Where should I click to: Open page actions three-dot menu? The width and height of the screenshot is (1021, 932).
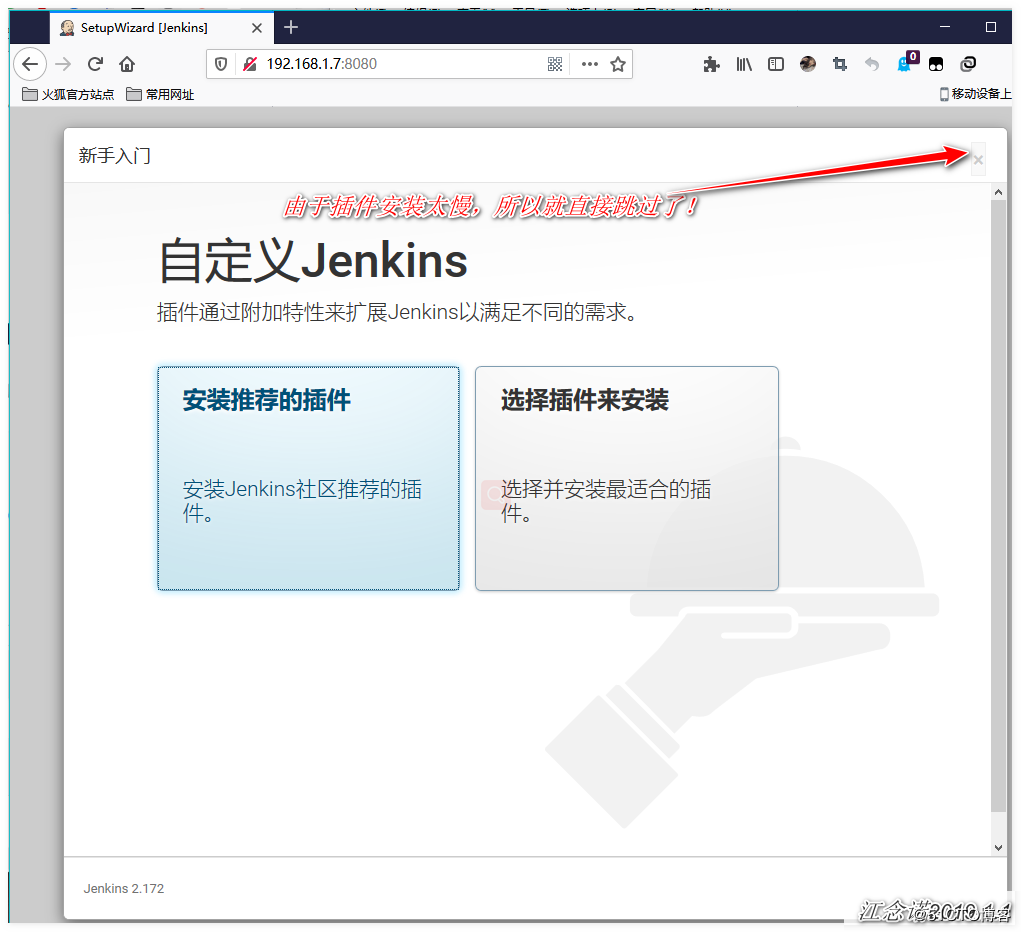point(590,64)
